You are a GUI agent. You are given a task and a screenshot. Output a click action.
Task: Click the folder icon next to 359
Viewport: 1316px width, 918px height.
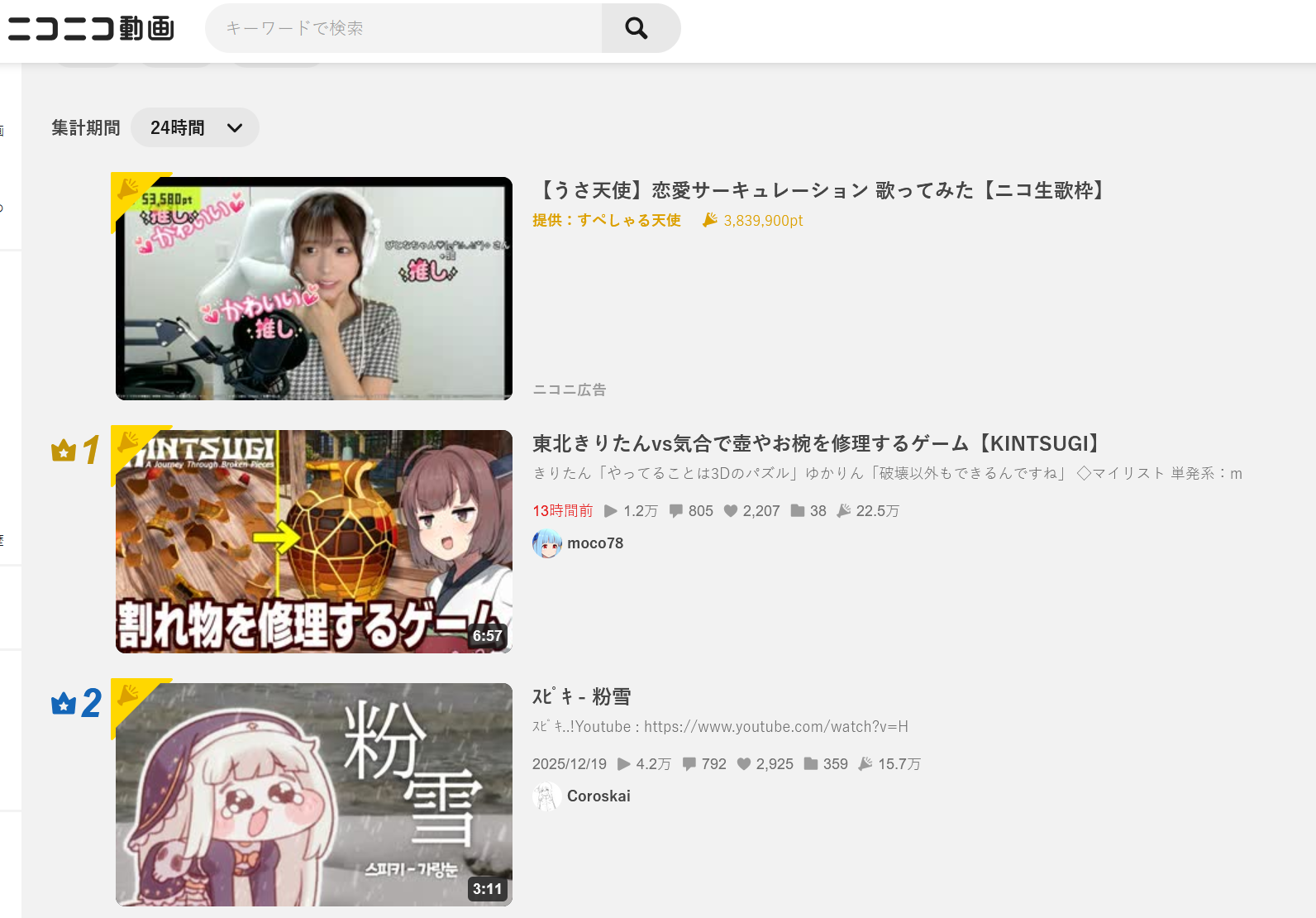tap(811, 764)
